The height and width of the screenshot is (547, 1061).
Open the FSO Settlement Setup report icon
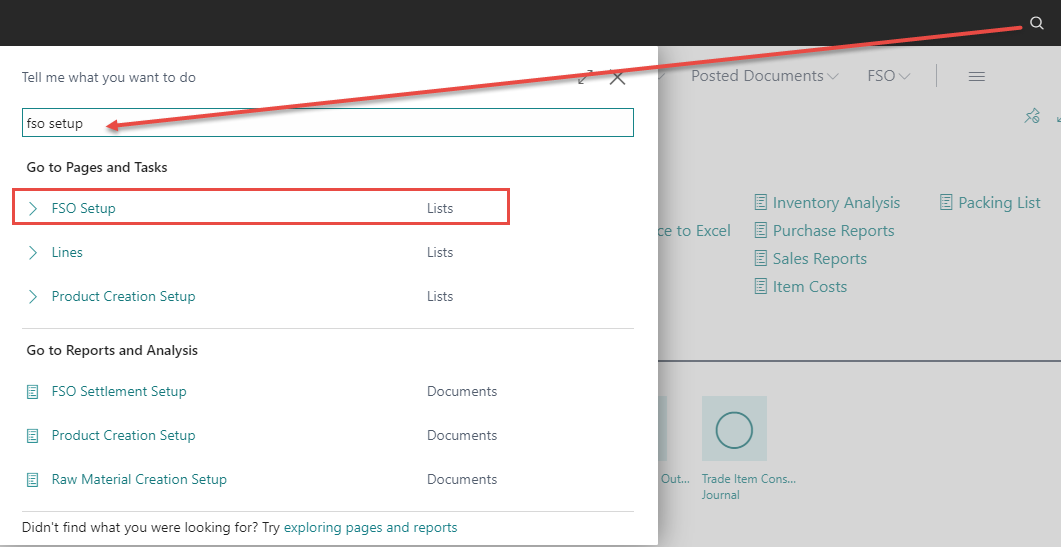pyautogui.click(x=33, y=391)
